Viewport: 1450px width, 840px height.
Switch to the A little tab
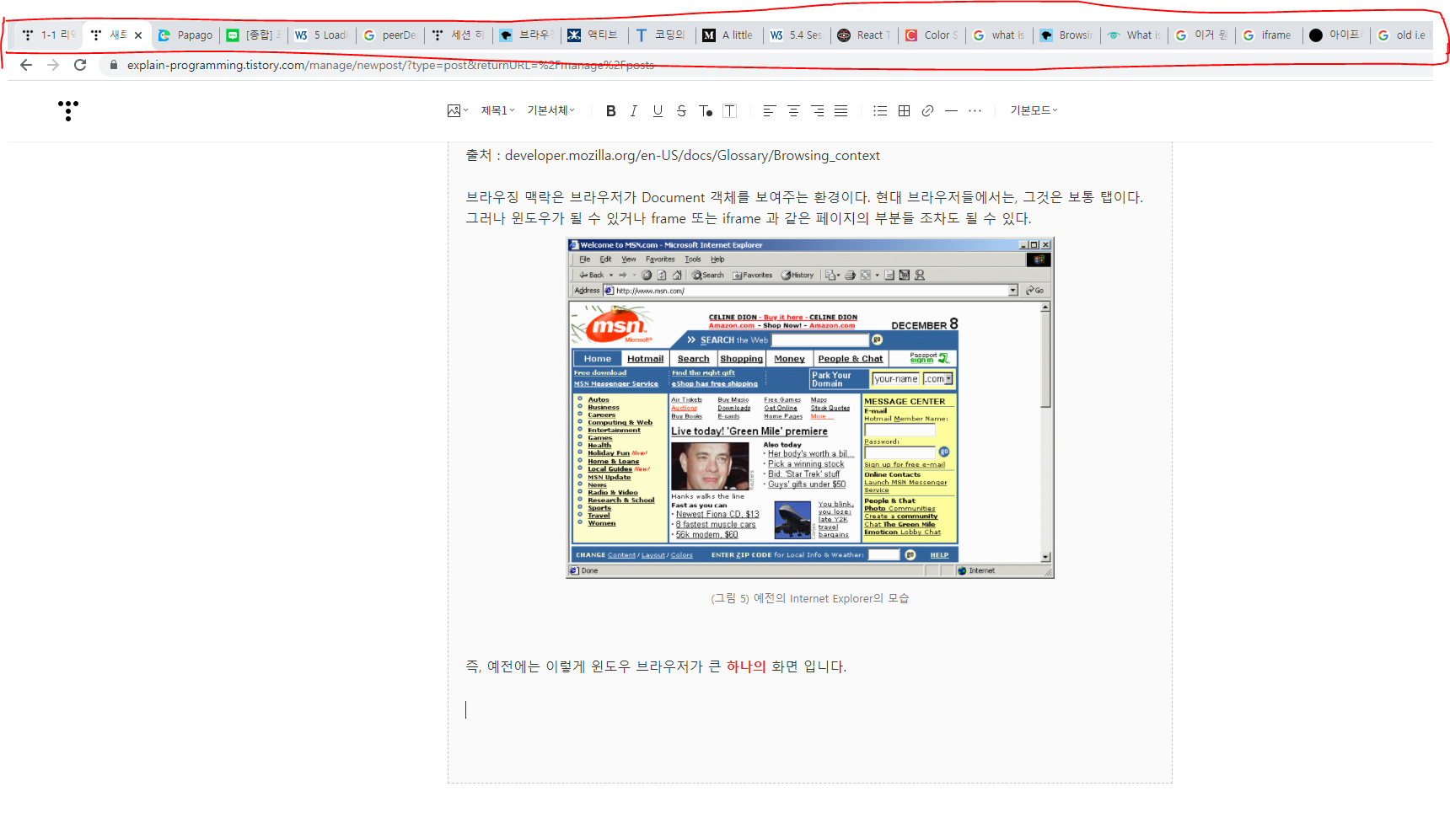point(730,35)
